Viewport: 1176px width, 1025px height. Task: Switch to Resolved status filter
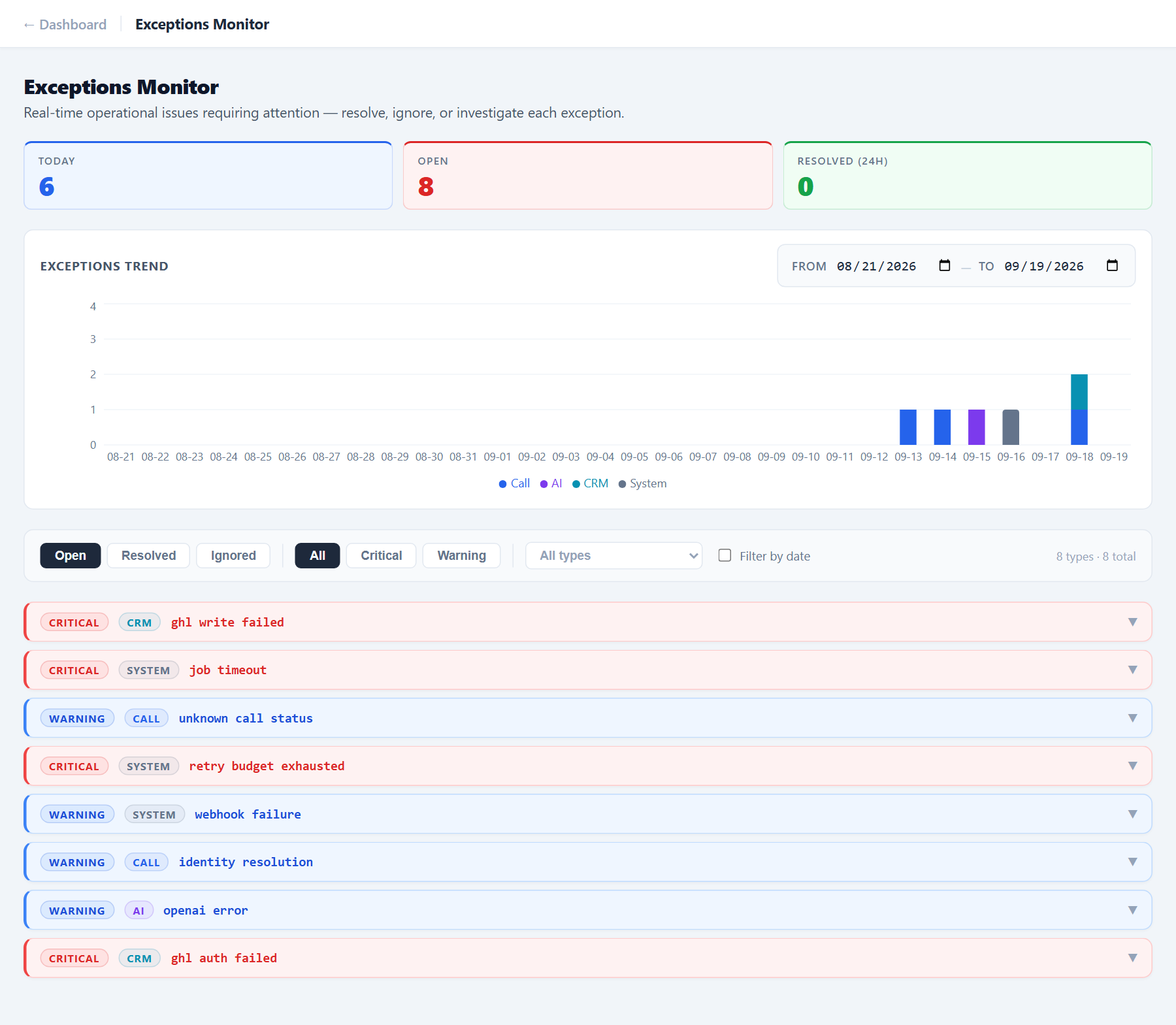click(148, 555)
